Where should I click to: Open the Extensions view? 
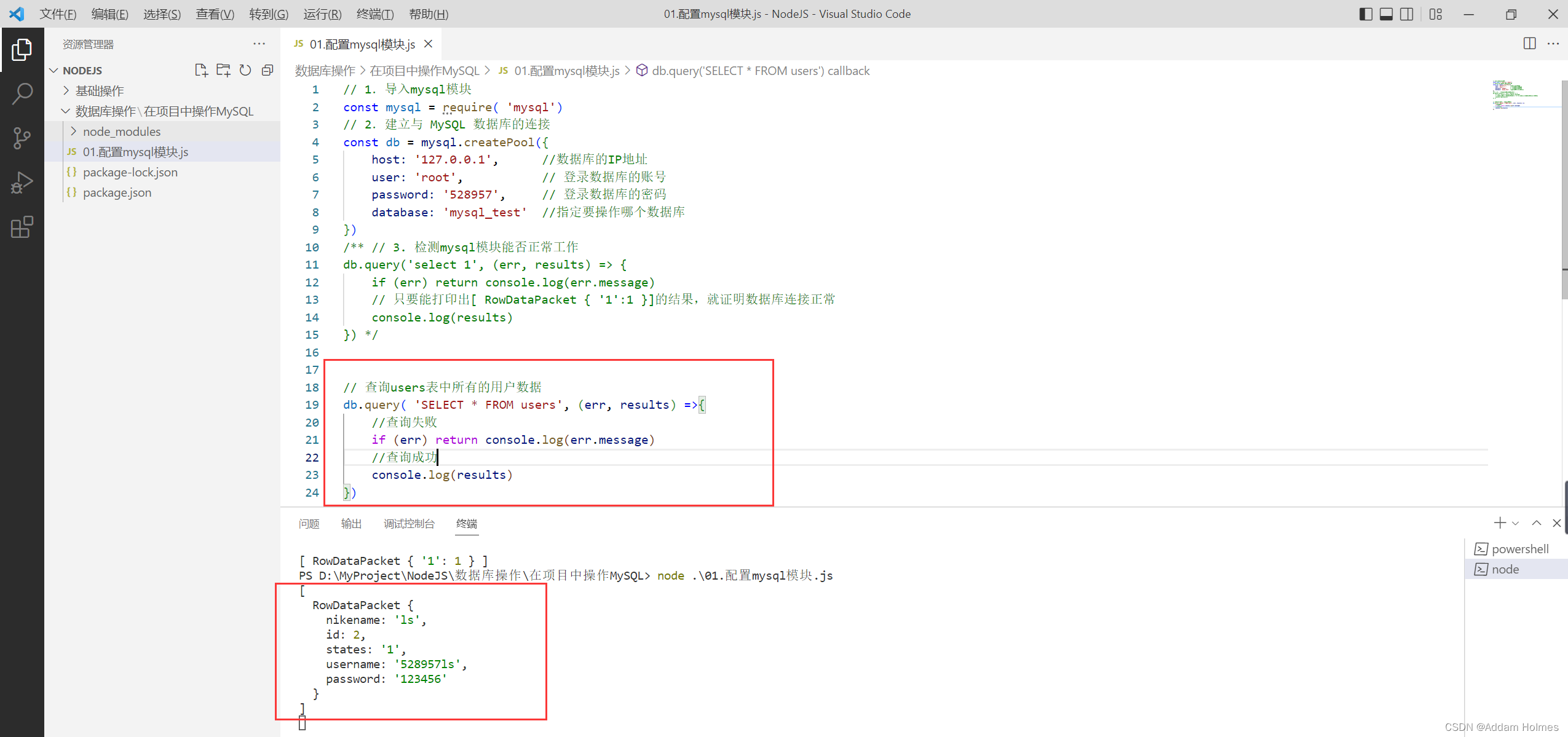[22, 227]
